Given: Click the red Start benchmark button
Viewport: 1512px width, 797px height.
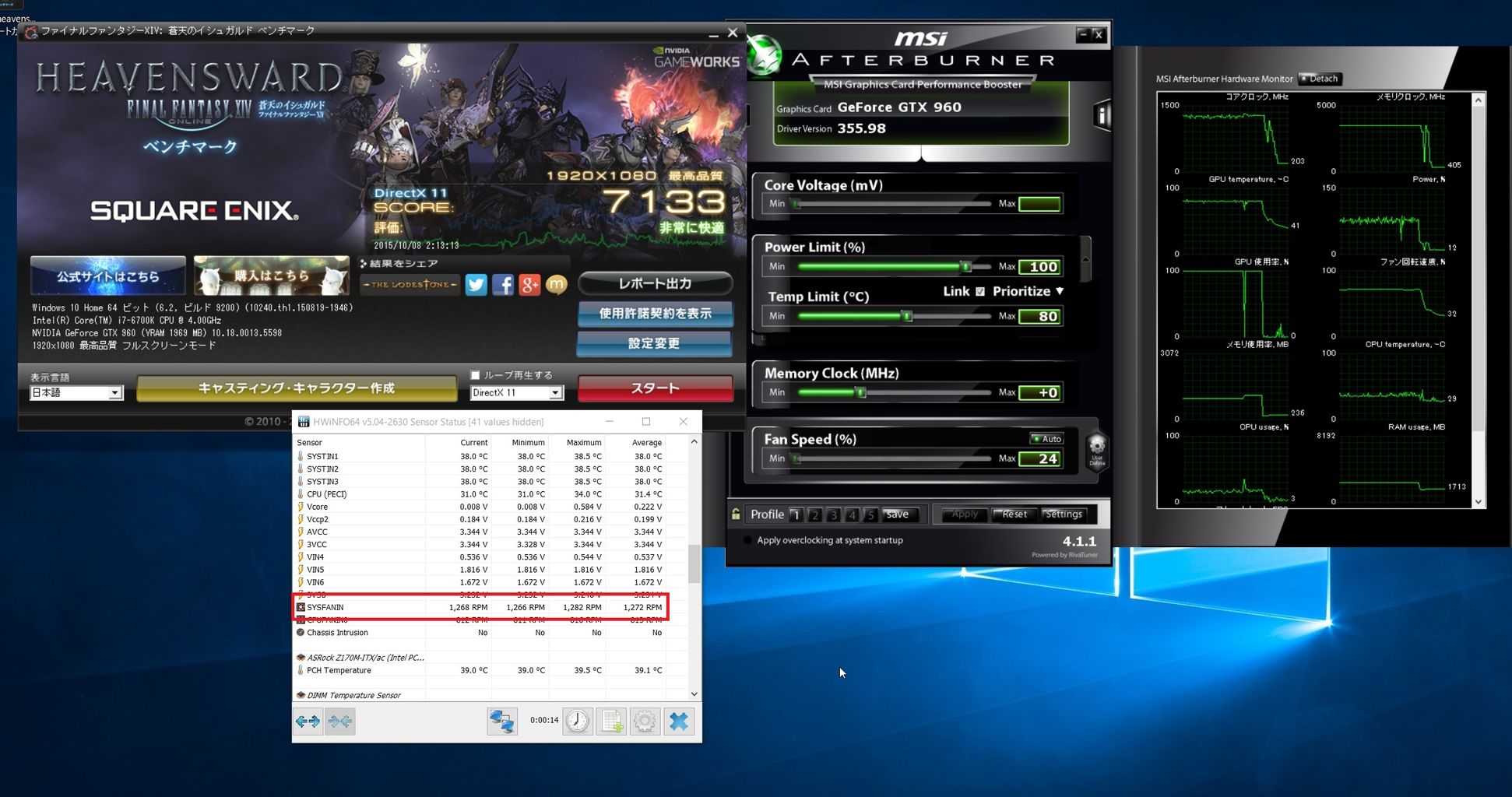Looking at the screenshot, I should pyautogui.click(x=655, y=388).
